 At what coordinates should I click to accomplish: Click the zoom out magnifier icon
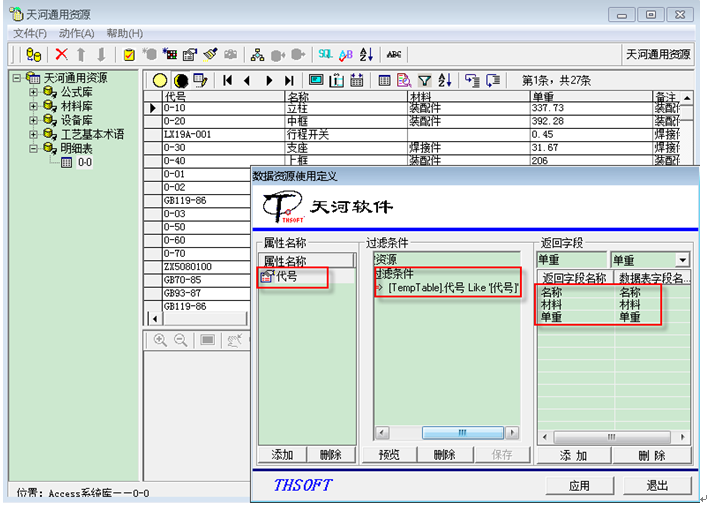tap(181, 340)
